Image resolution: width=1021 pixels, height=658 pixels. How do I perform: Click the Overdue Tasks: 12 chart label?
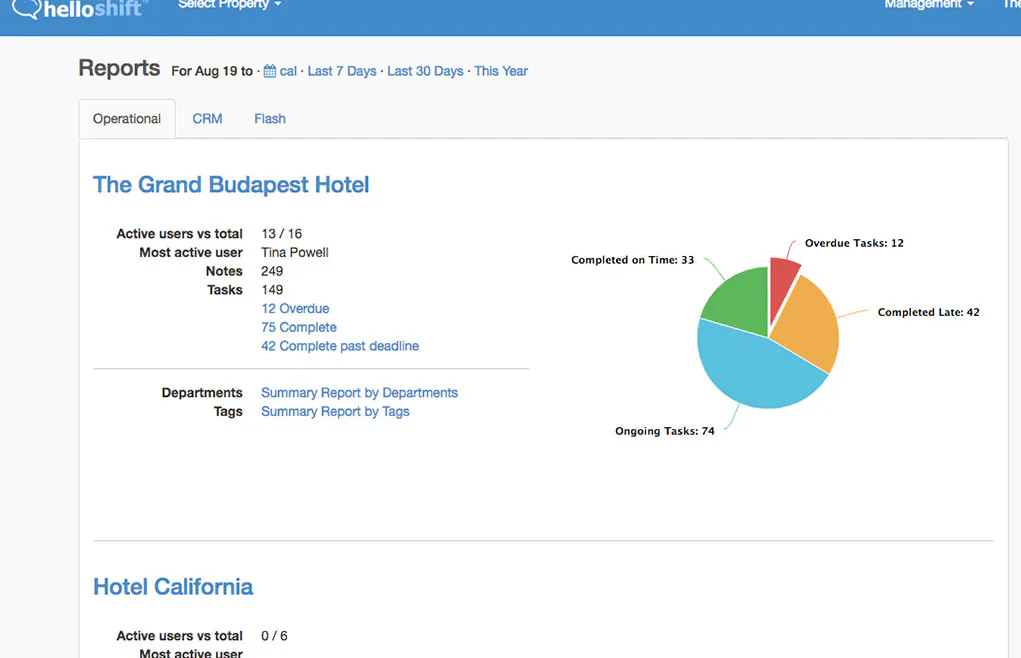coord(854,243)
